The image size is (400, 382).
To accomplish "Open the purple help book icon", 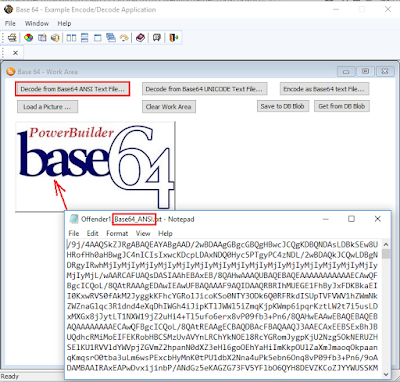I will pyautogui.click(x=140, y=38).
